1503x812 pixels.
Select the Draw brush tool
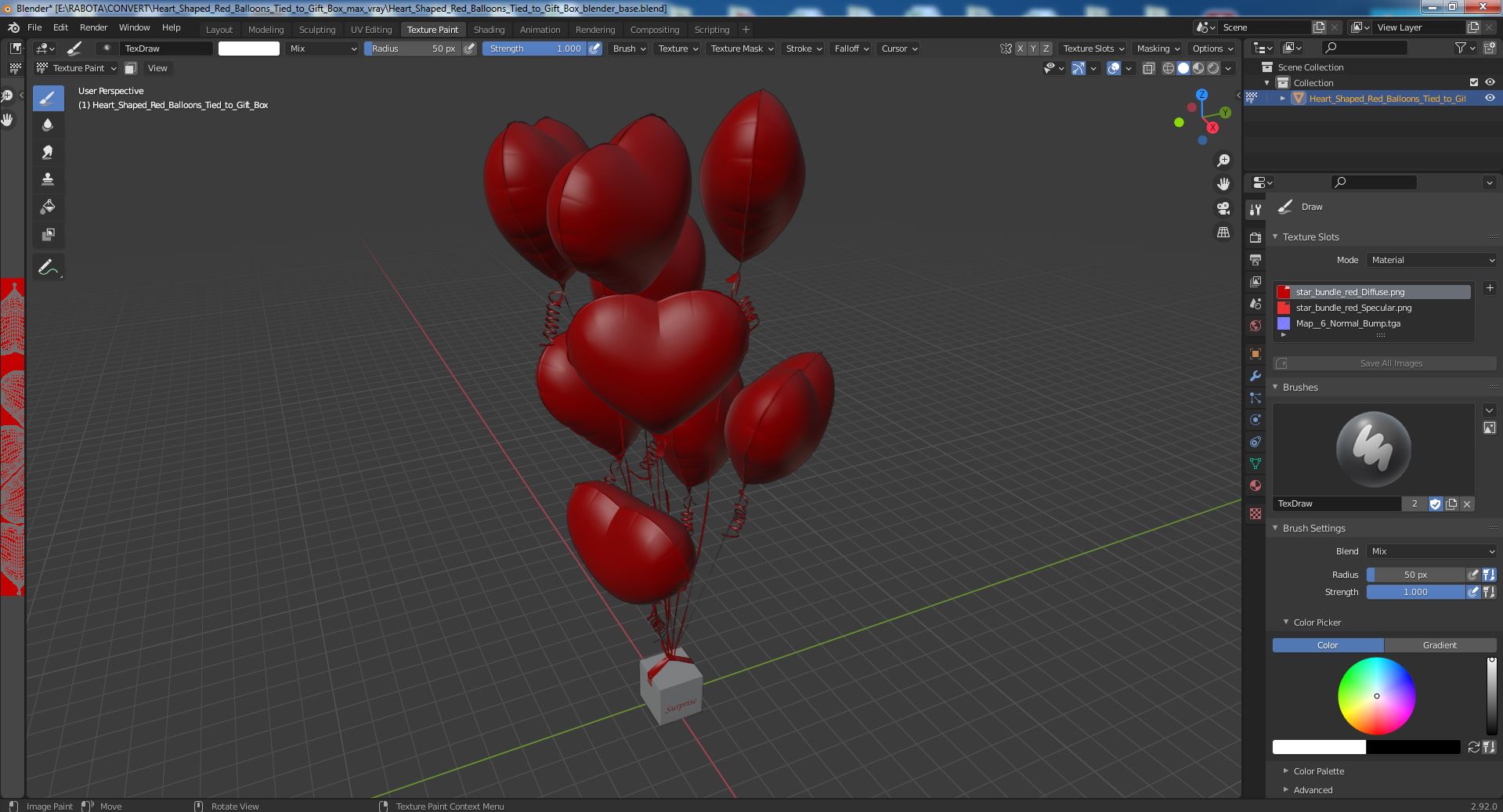[x=48, y=98]
